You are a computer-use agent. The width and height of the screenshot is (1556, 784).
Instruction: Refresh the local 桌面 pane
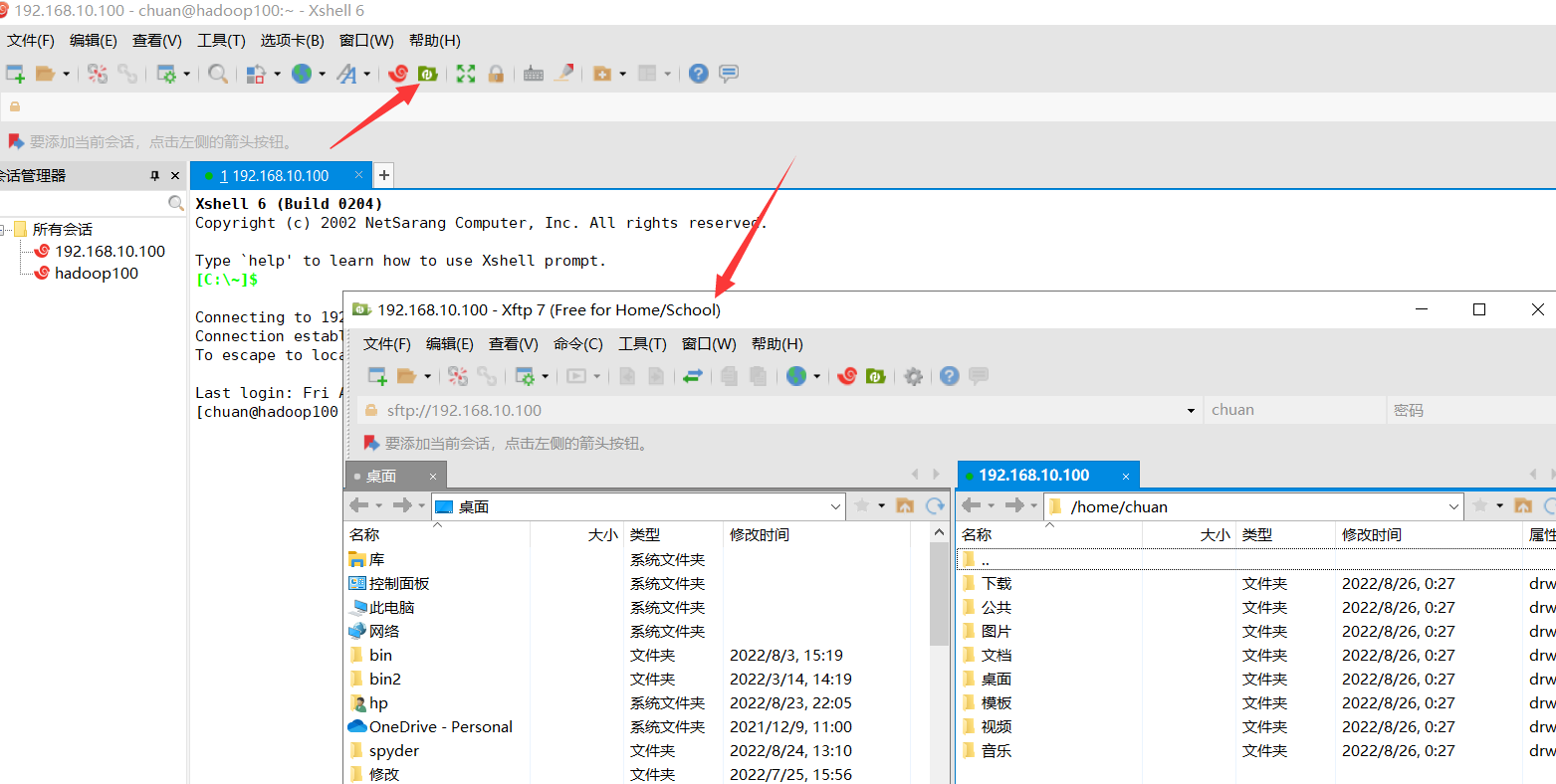tap(935, 506)
